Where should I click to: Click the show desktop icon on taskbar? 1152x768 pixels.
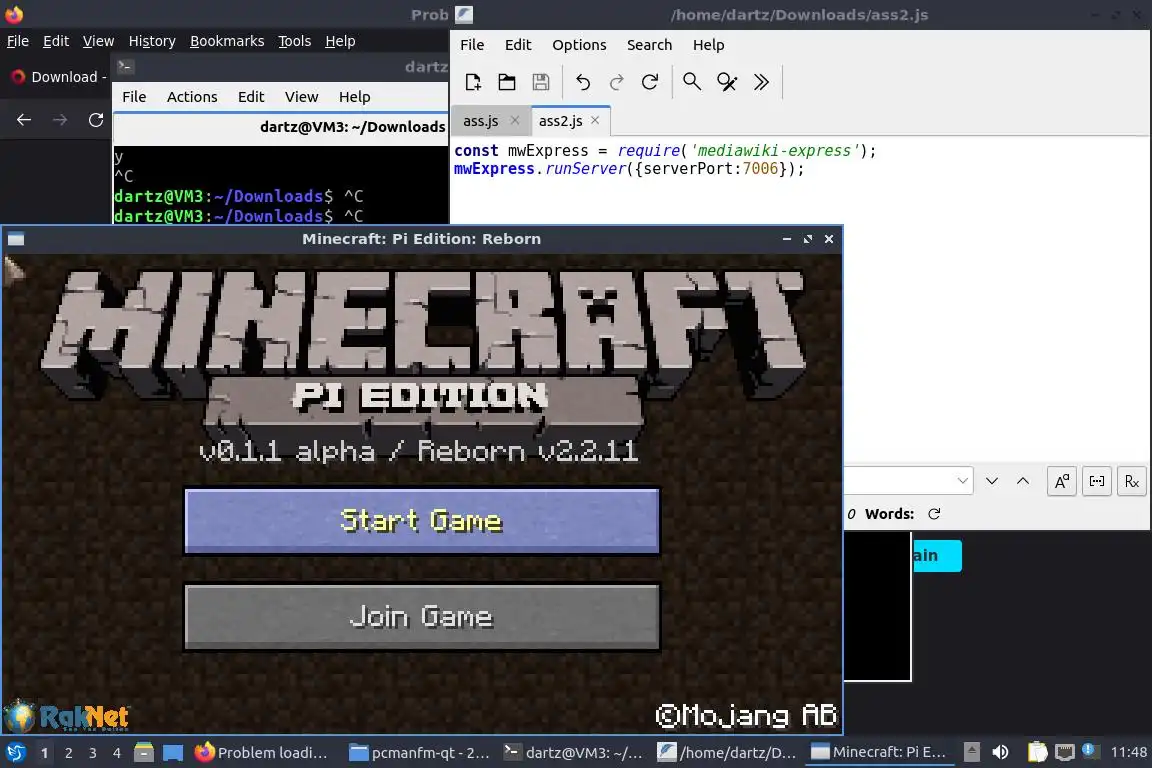pyautogui.click(x=173, y=752)
